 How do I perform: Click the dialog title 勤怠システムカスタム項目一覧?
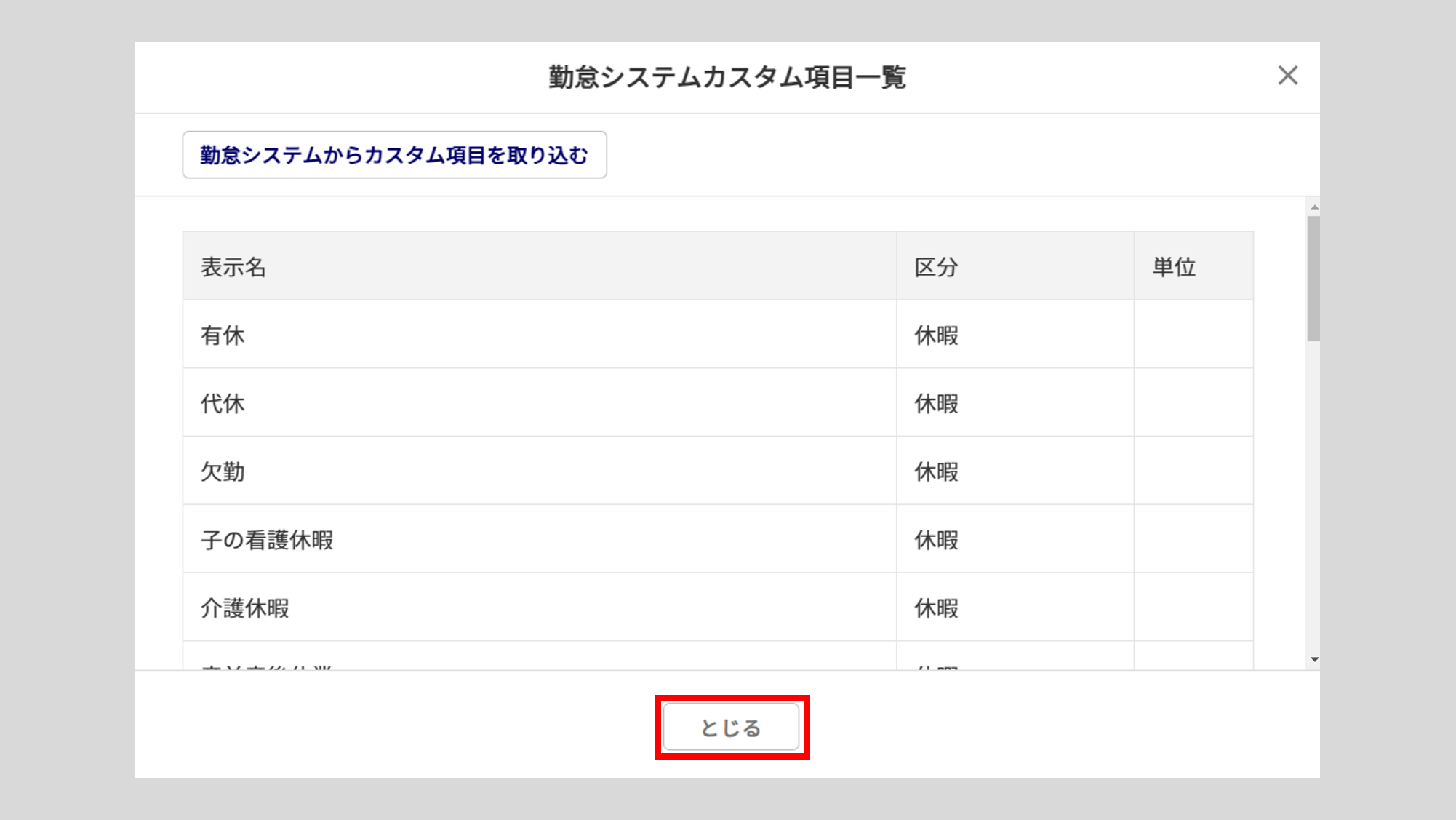point(727,77)
